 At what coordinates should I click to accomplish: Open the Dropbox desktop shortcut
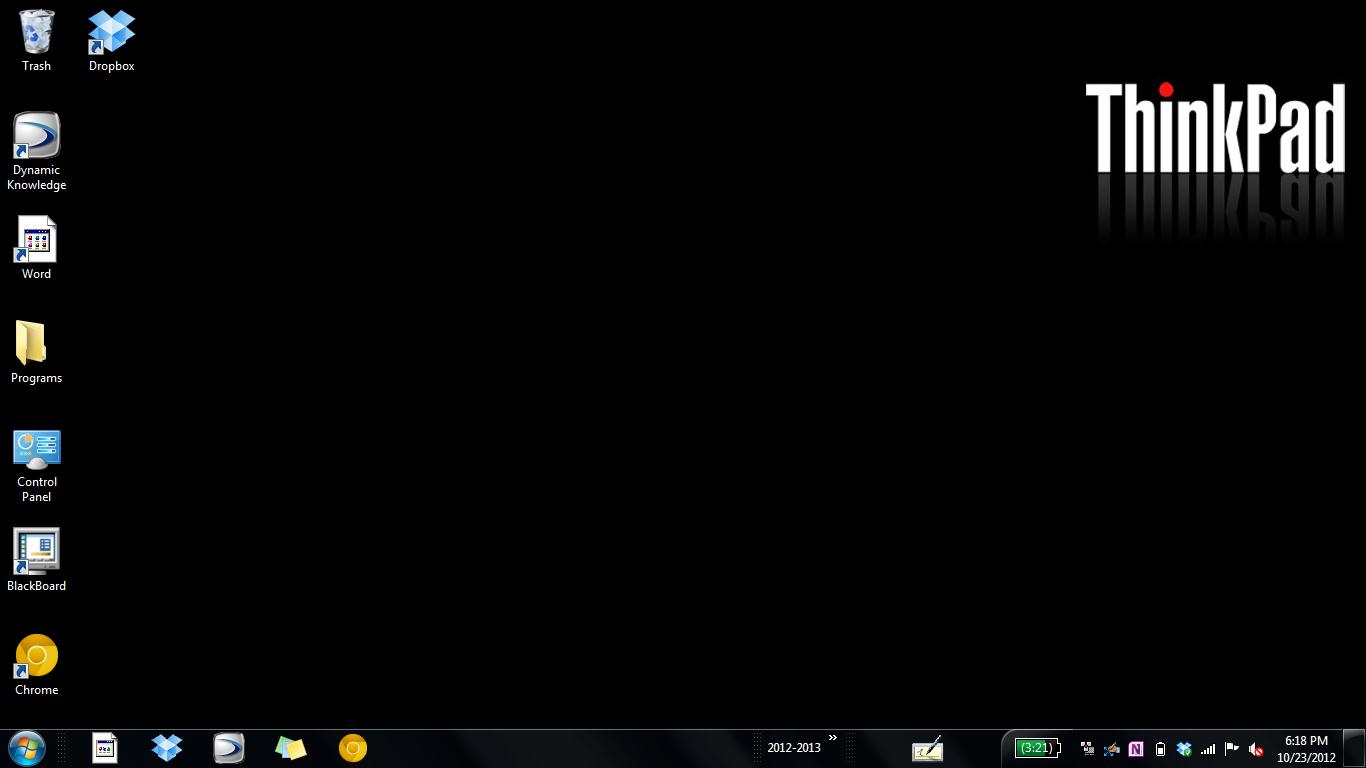coord(111,40)
